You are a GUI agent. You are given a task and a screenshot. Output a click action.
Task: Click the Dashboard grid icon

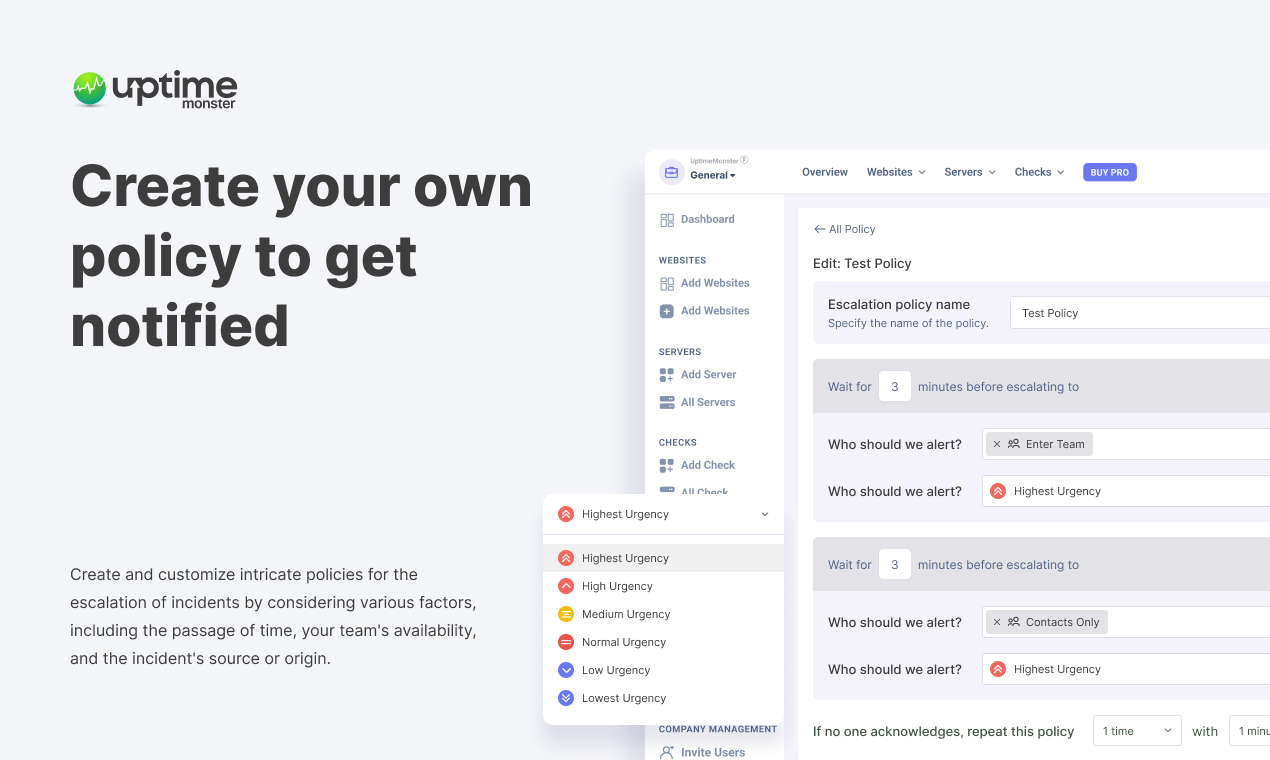(x=667, y=220)
